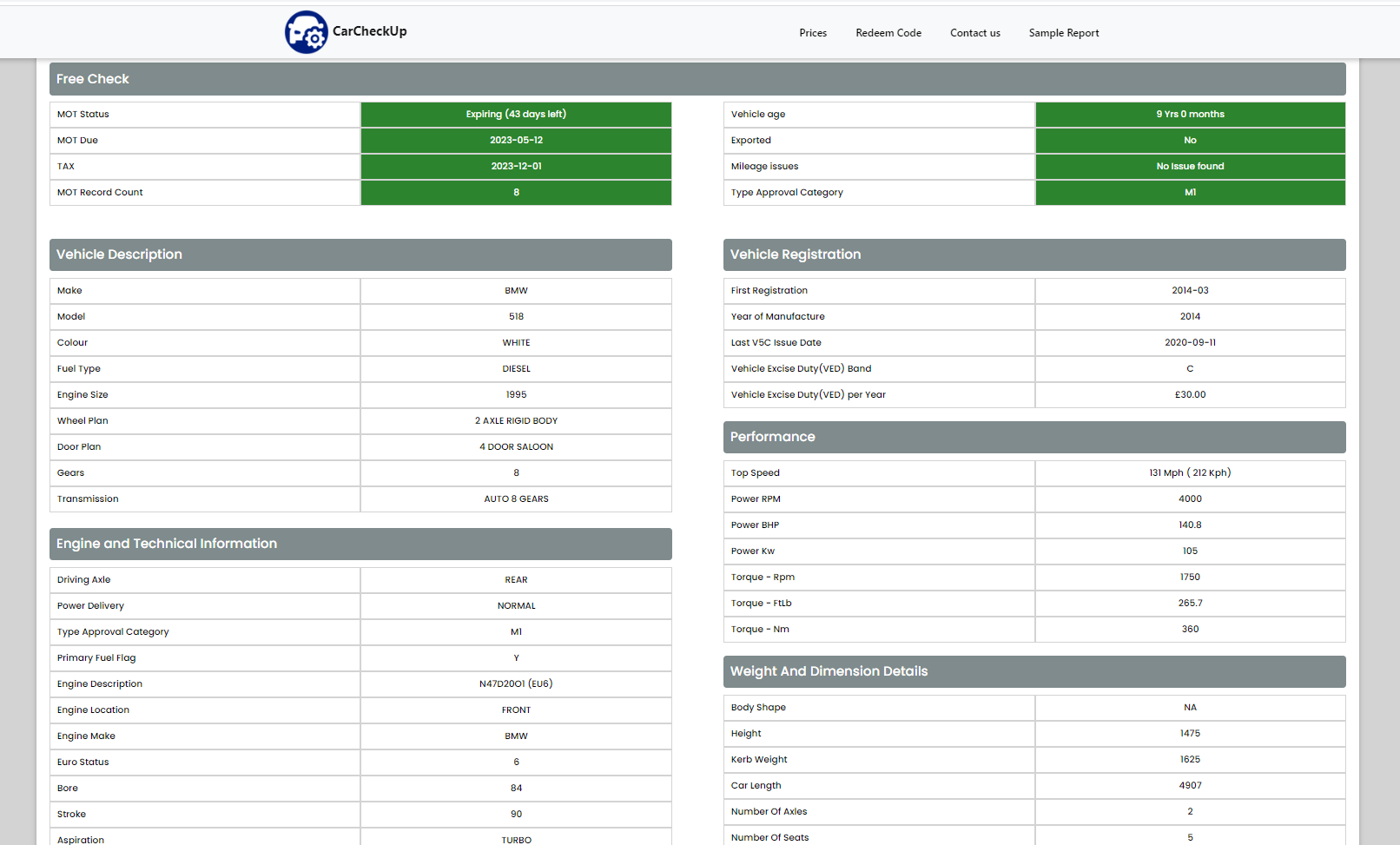Select the 'No issue found' mileage cell
Screen dimensions: 1400x845
click(x=1190, y=167)
